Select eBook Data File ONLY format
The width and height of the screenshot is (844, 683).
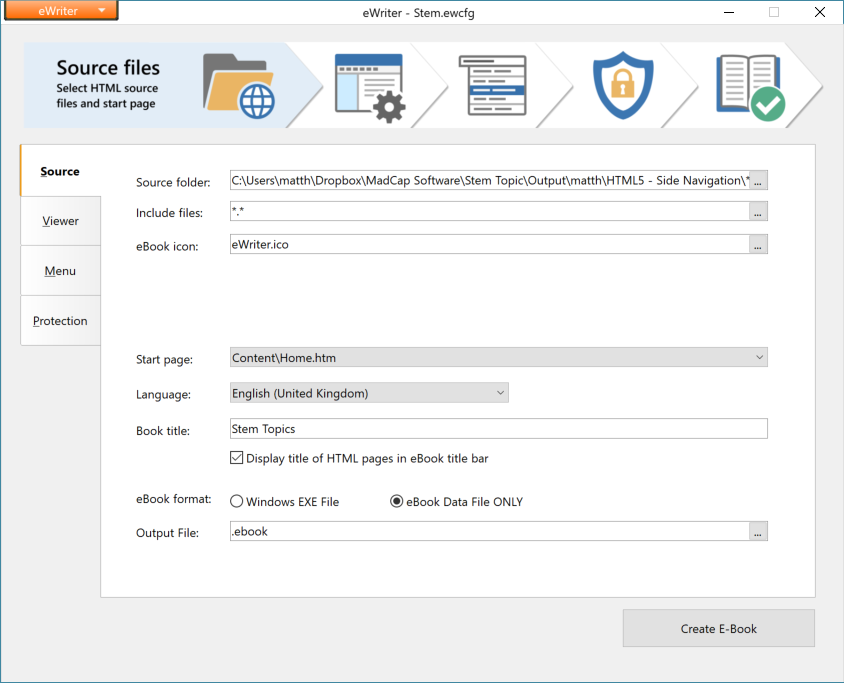[x=397, y=501]
